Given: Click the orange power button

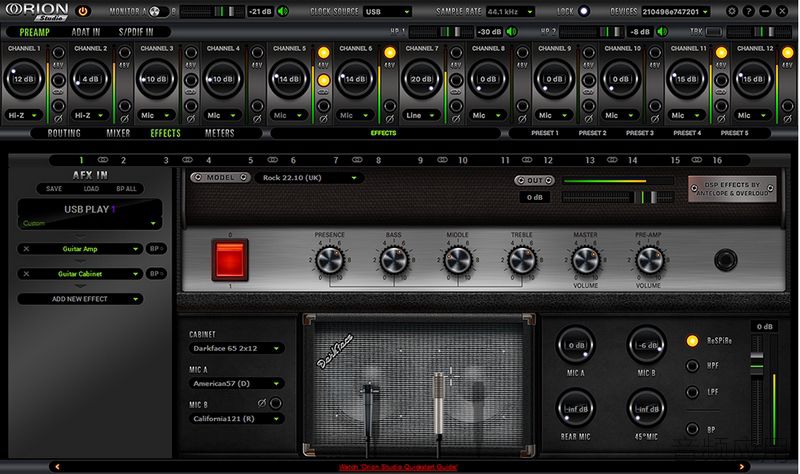Looking at the screenshot, I should [x=83, y=11].
